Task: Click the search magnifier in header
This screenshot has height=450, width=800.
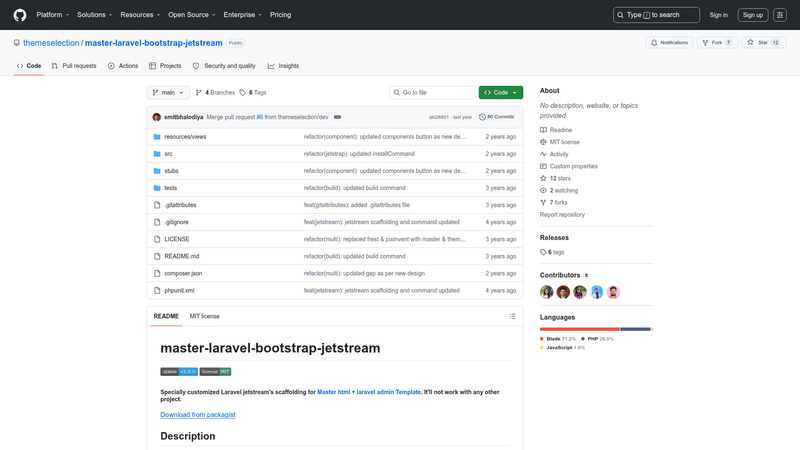Action: [x=620, y=15]
